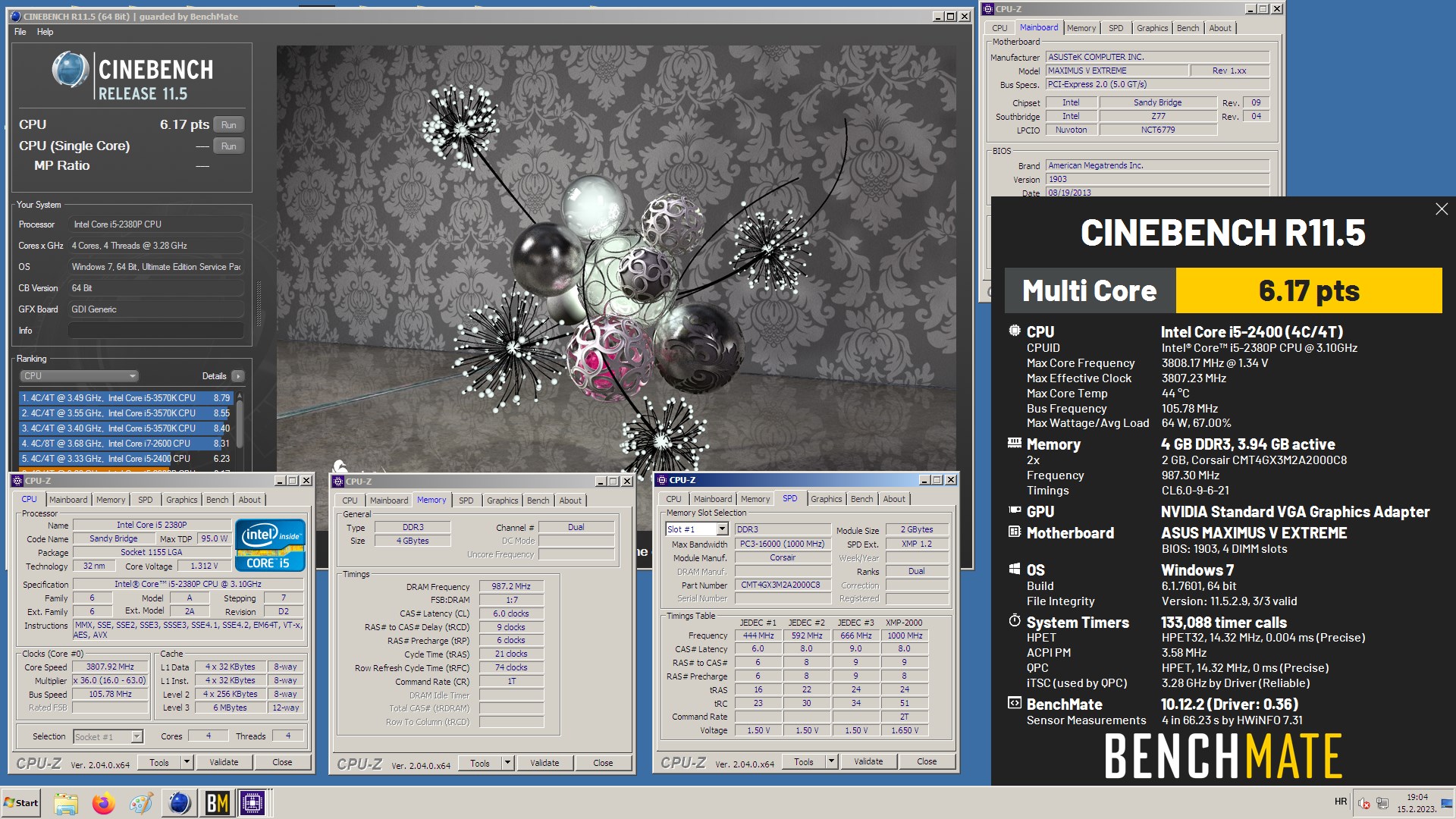Click the BenchMate GPU section icon

click(x=1015, y=511)
